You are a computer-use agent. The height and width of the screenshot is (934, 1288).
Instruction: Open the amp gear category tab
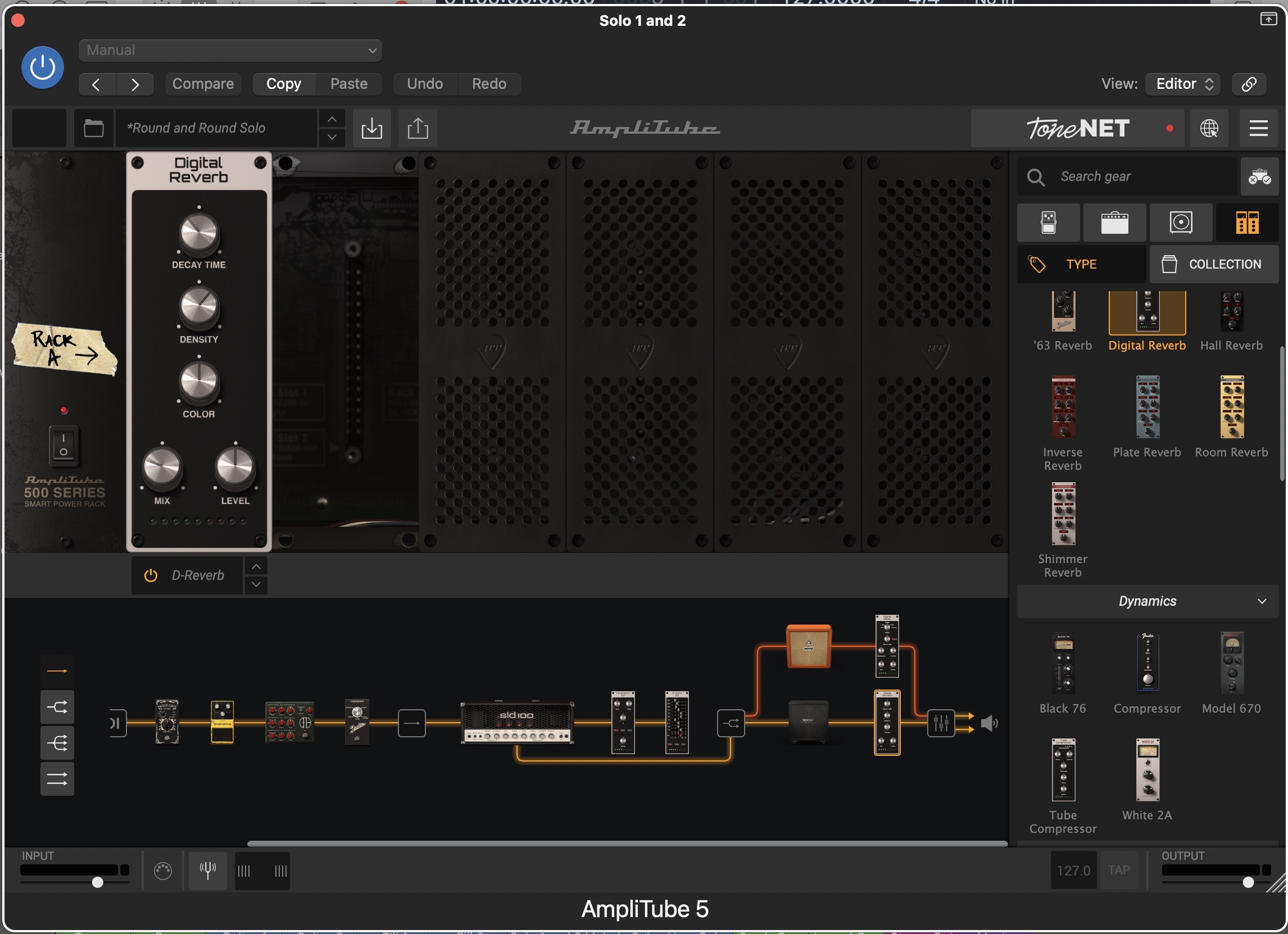coord(1115,223)
